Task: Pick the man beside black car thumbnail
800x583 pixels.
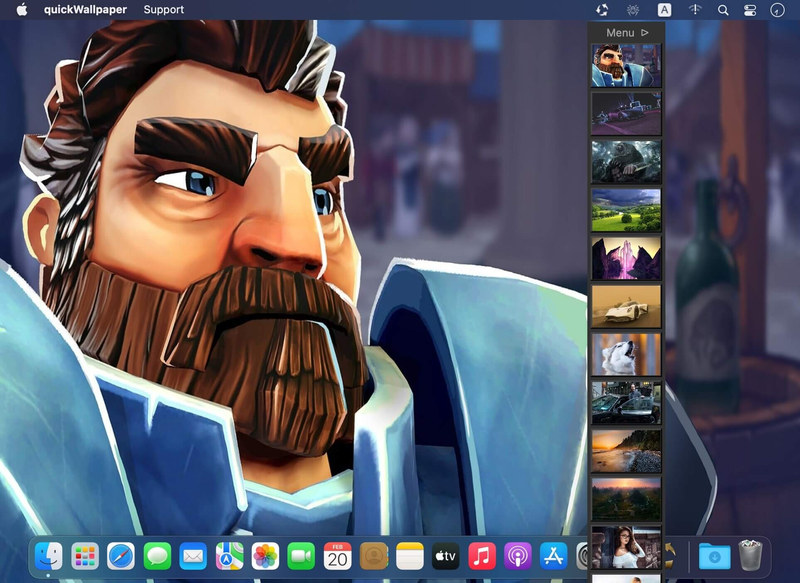Action: click(626, 403)
